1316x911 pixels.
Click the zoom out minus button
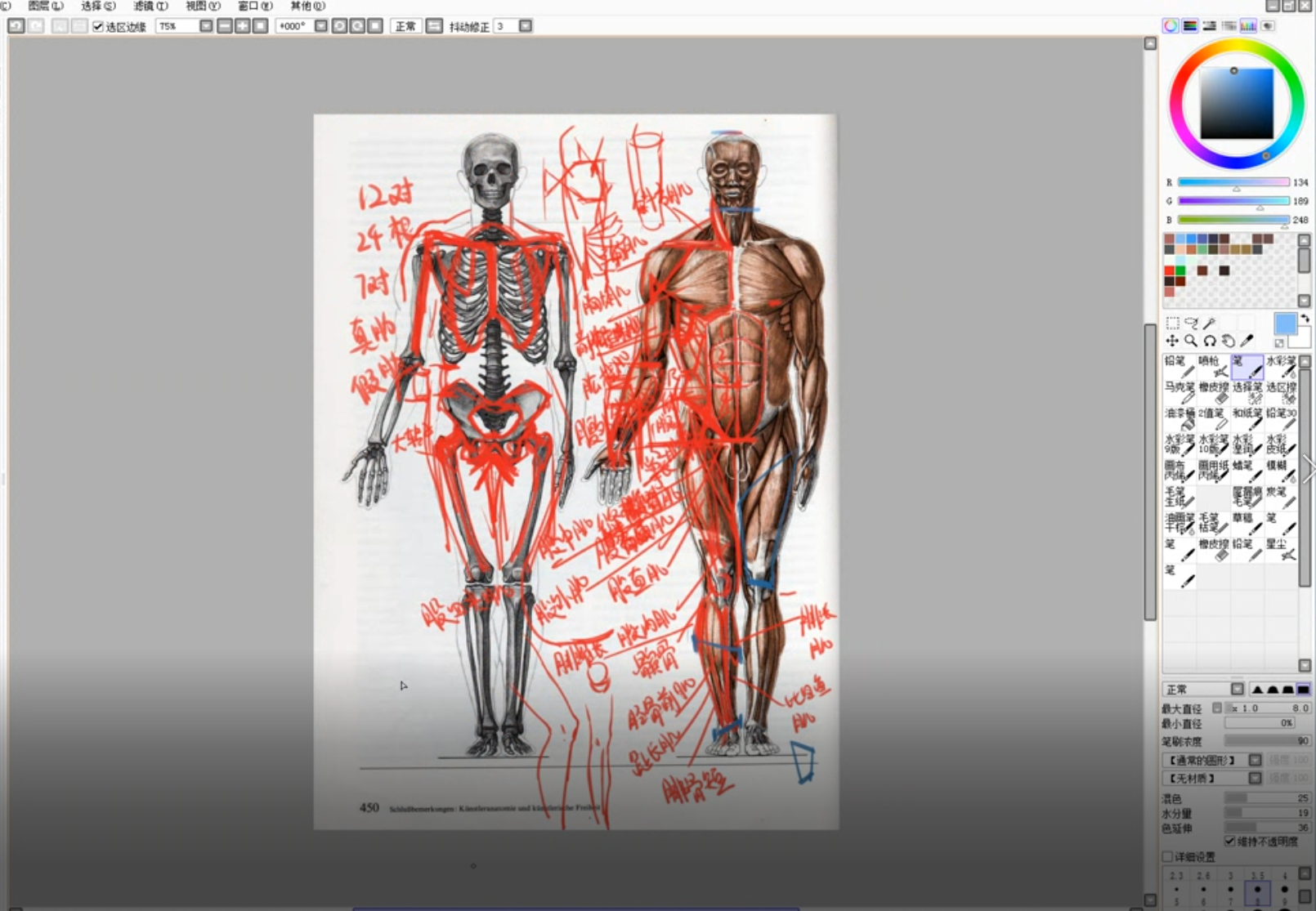[x=225, y=26]
